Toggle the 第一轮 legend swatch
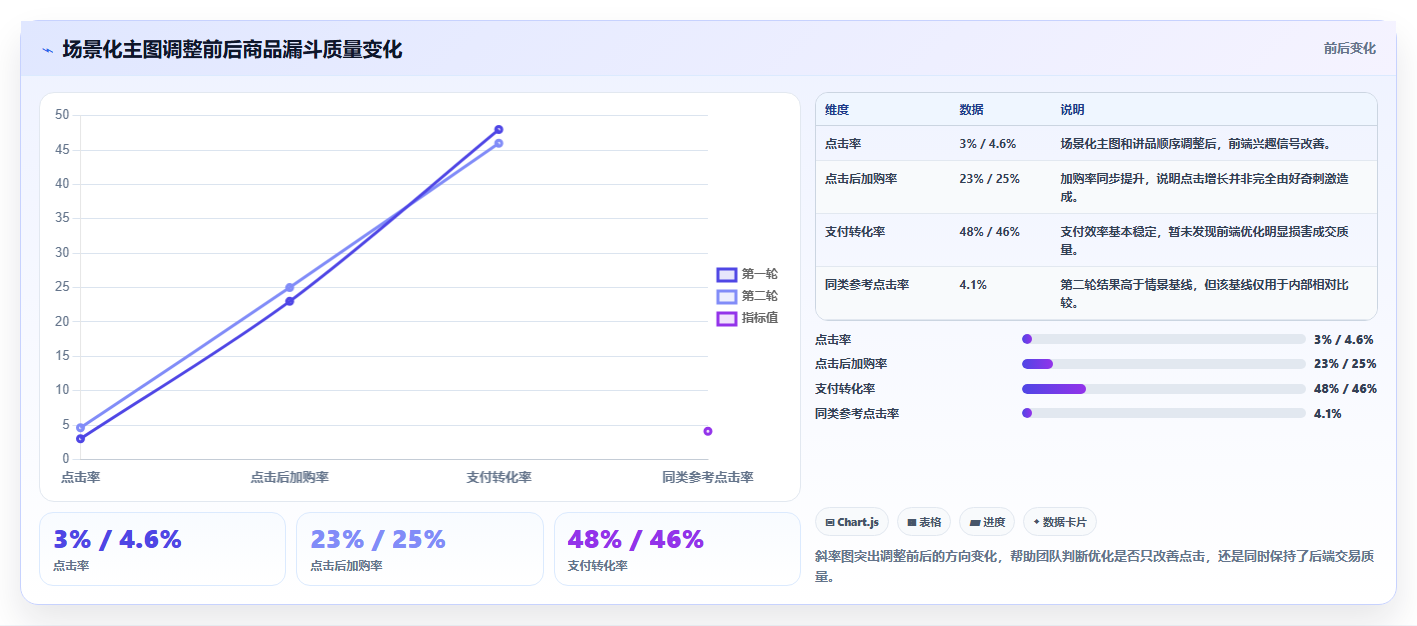 727,274
